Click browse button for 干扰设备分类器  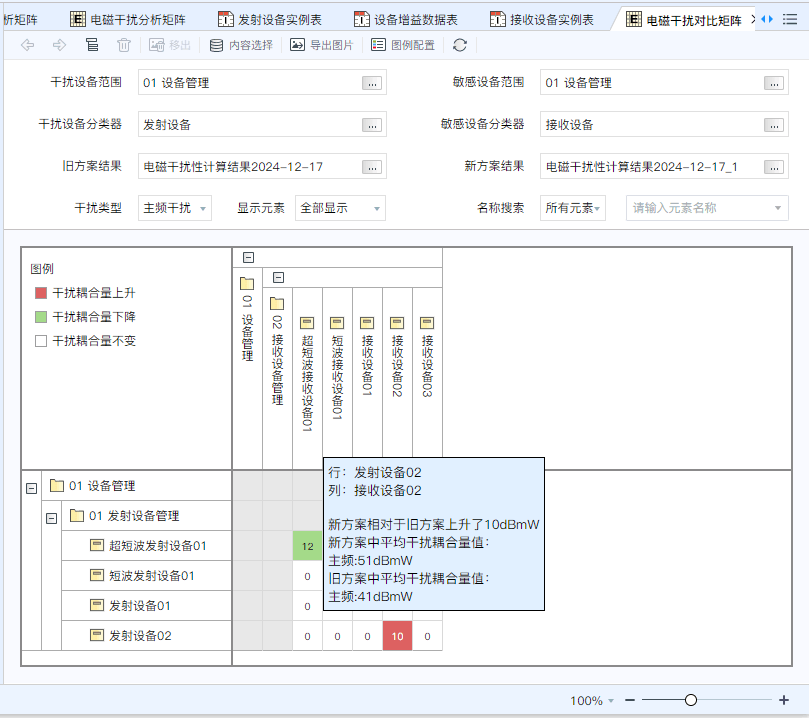(x=372, y=125)
